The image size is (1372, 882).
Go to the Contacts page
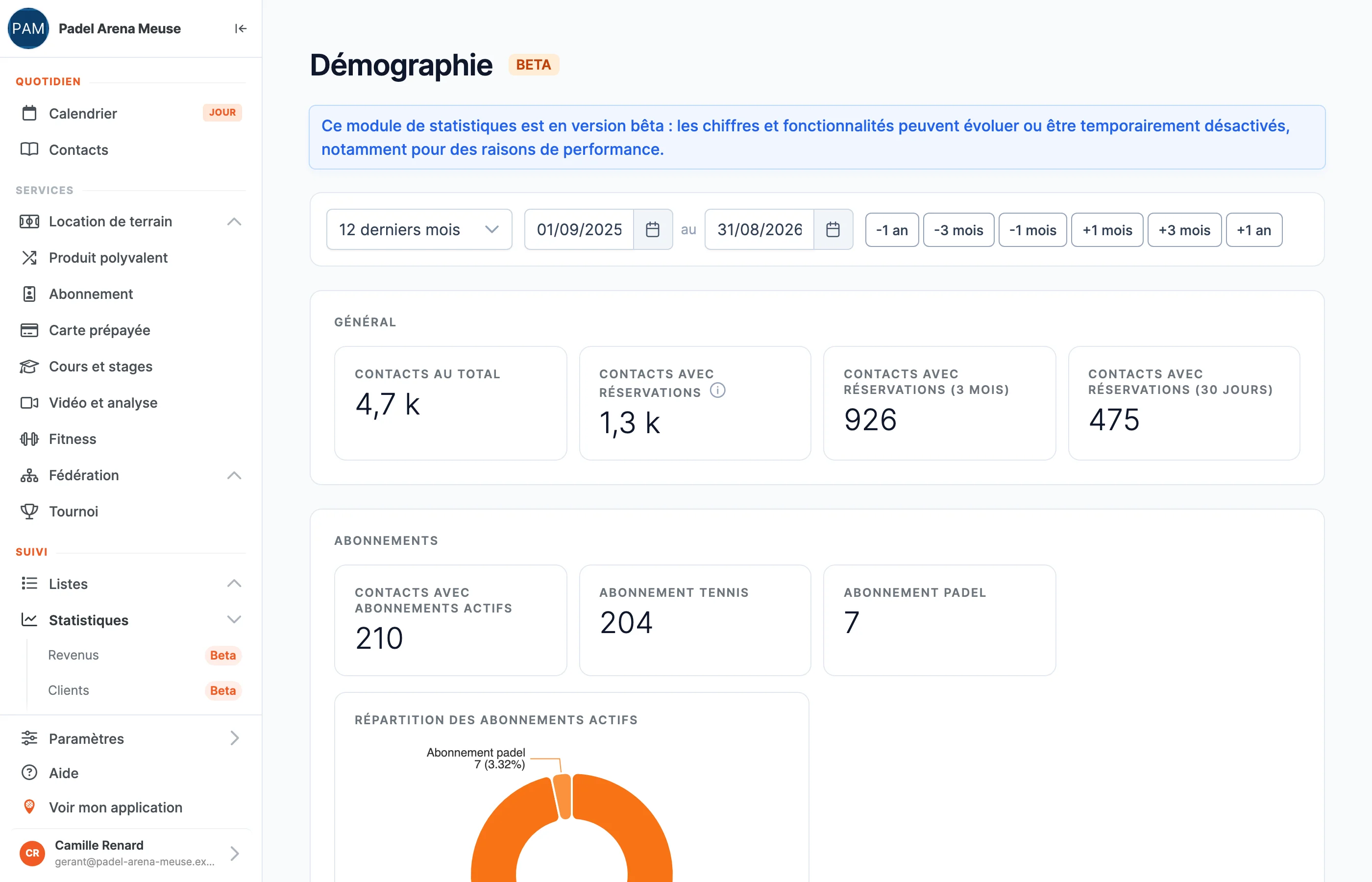[x=130, y=149]
